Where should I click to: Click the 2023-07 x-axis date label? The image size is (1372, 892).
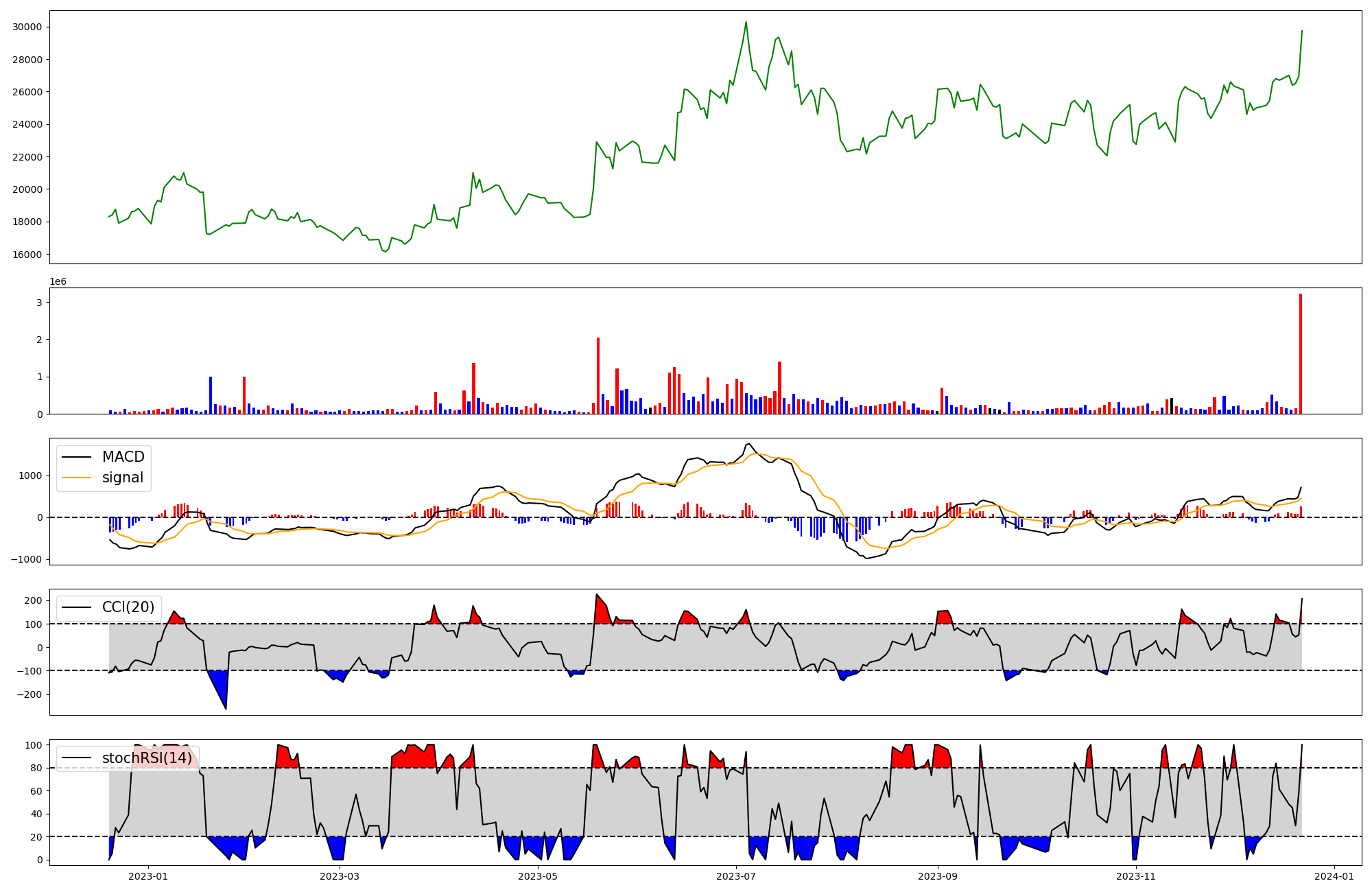pyautogui.click(x=736, y=876)
